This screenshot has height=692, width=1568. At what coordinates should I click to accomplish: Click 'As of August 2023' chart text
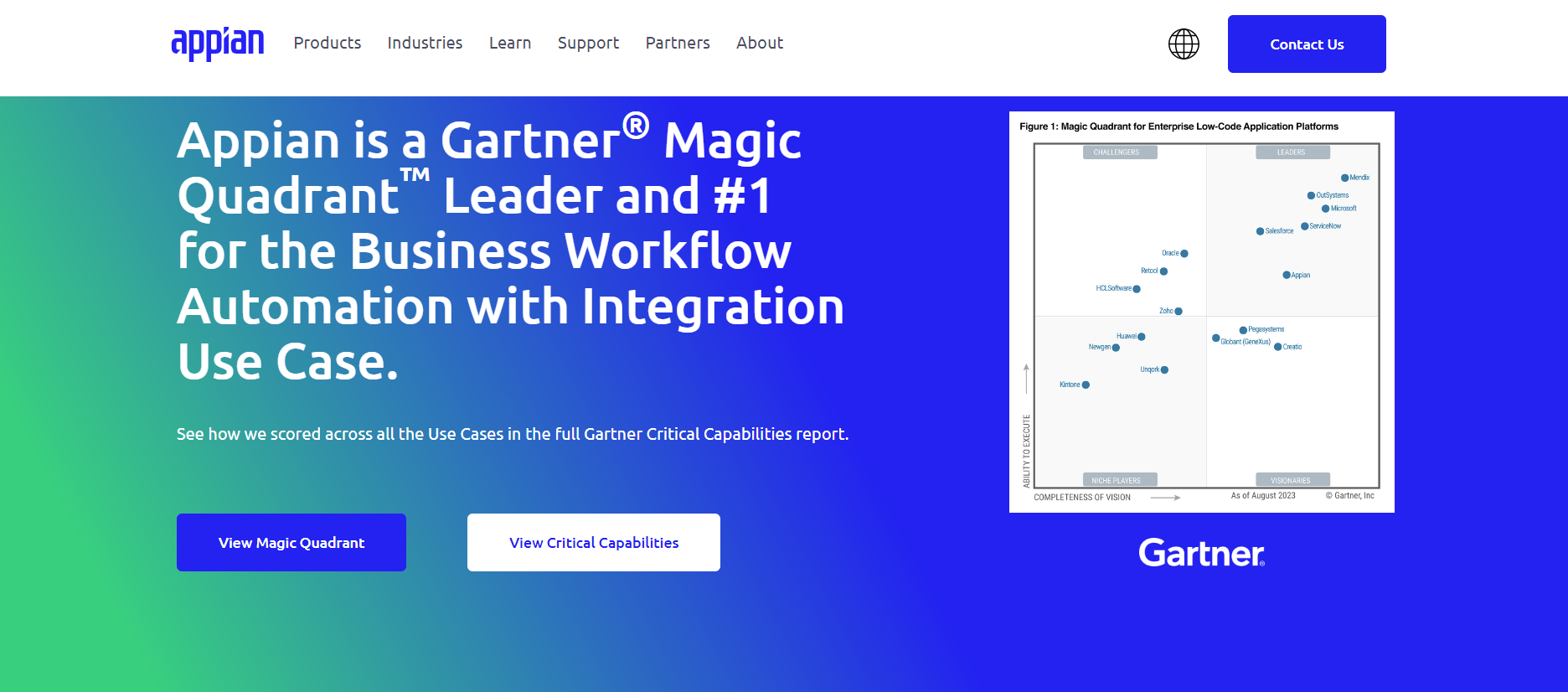(x=1263, y=496)
